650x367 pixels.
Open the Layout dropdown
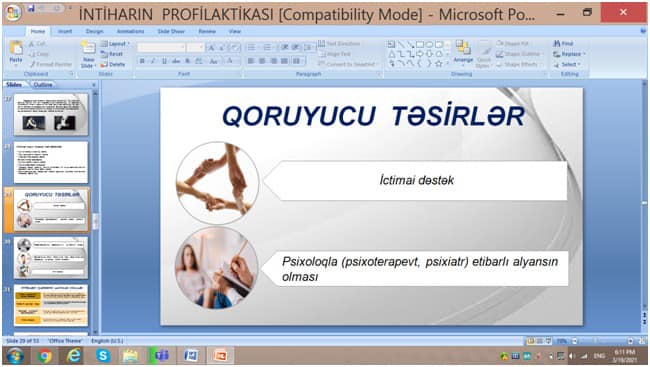pos(116,44)
